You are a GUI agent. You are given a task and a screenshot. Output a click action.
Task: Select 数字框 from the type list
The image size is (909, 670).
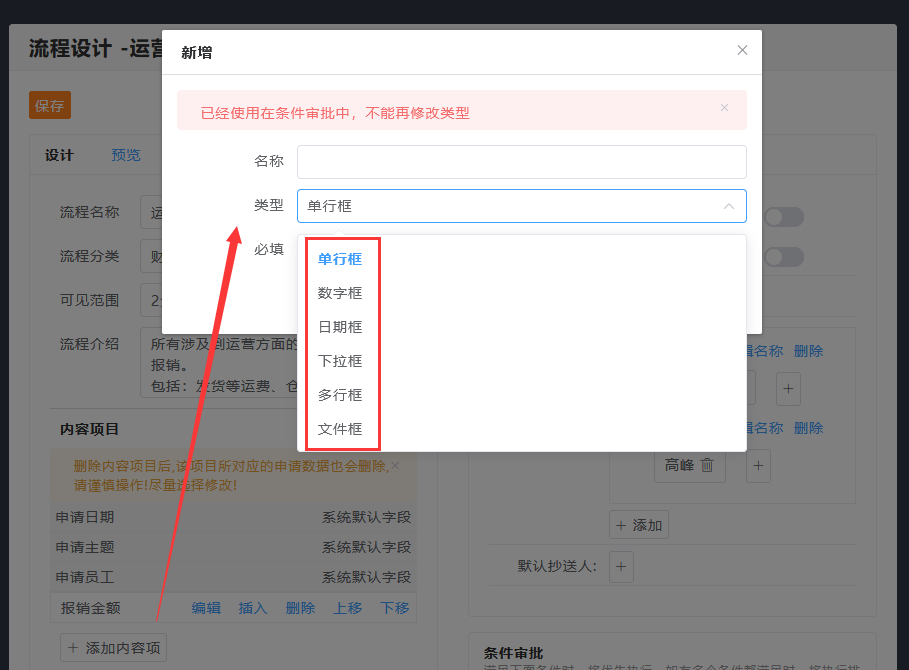coord(340,293)
